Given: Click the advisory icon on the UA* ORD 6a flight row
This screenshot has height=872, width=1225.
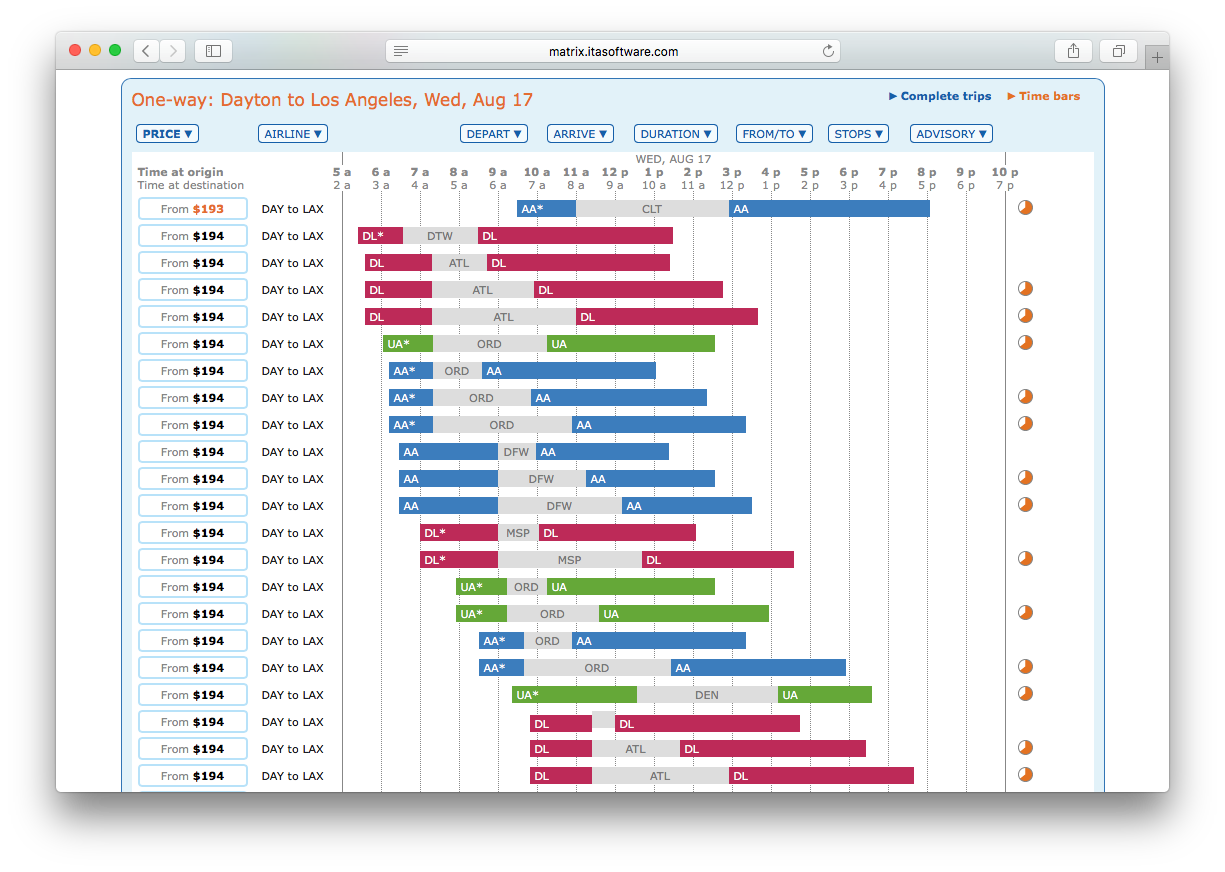Looking at the screenshot, I should pos(1025,343).
